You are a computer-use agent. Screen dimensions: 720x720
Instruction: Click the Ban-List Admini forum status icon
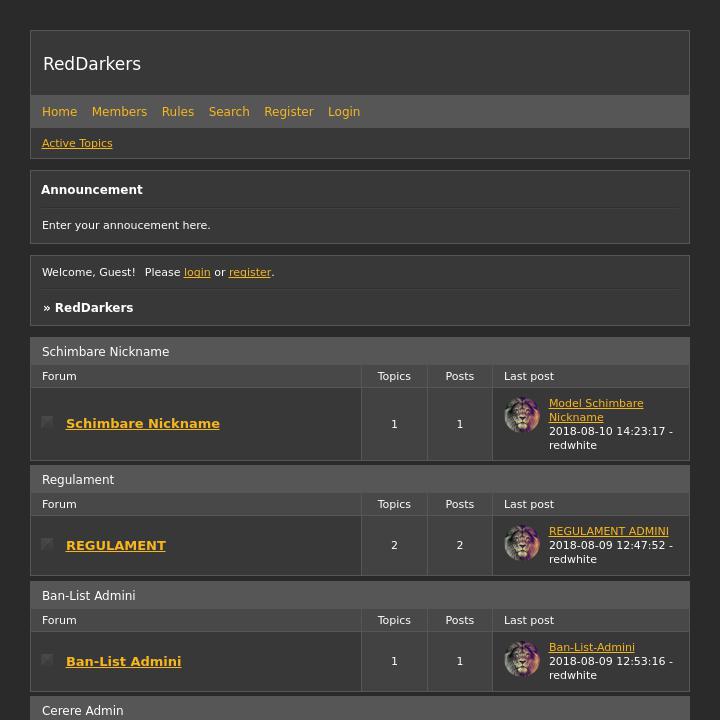pos(47,661)
